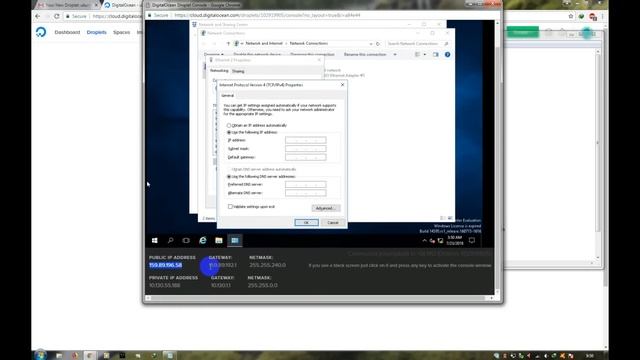The width and height of the screenshot is (640, 360).
Task: Click the vertical scrollbar of the console window
Action: pos(497,157)
